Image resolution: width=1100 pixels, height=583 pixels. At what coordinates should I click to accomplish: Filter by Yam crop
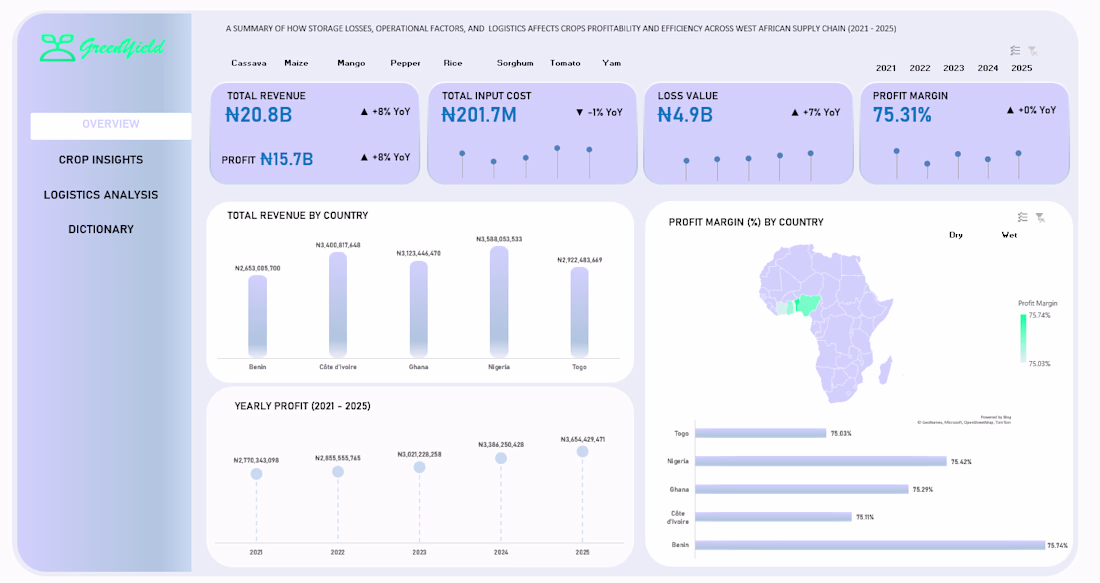(x=612, y=63)
